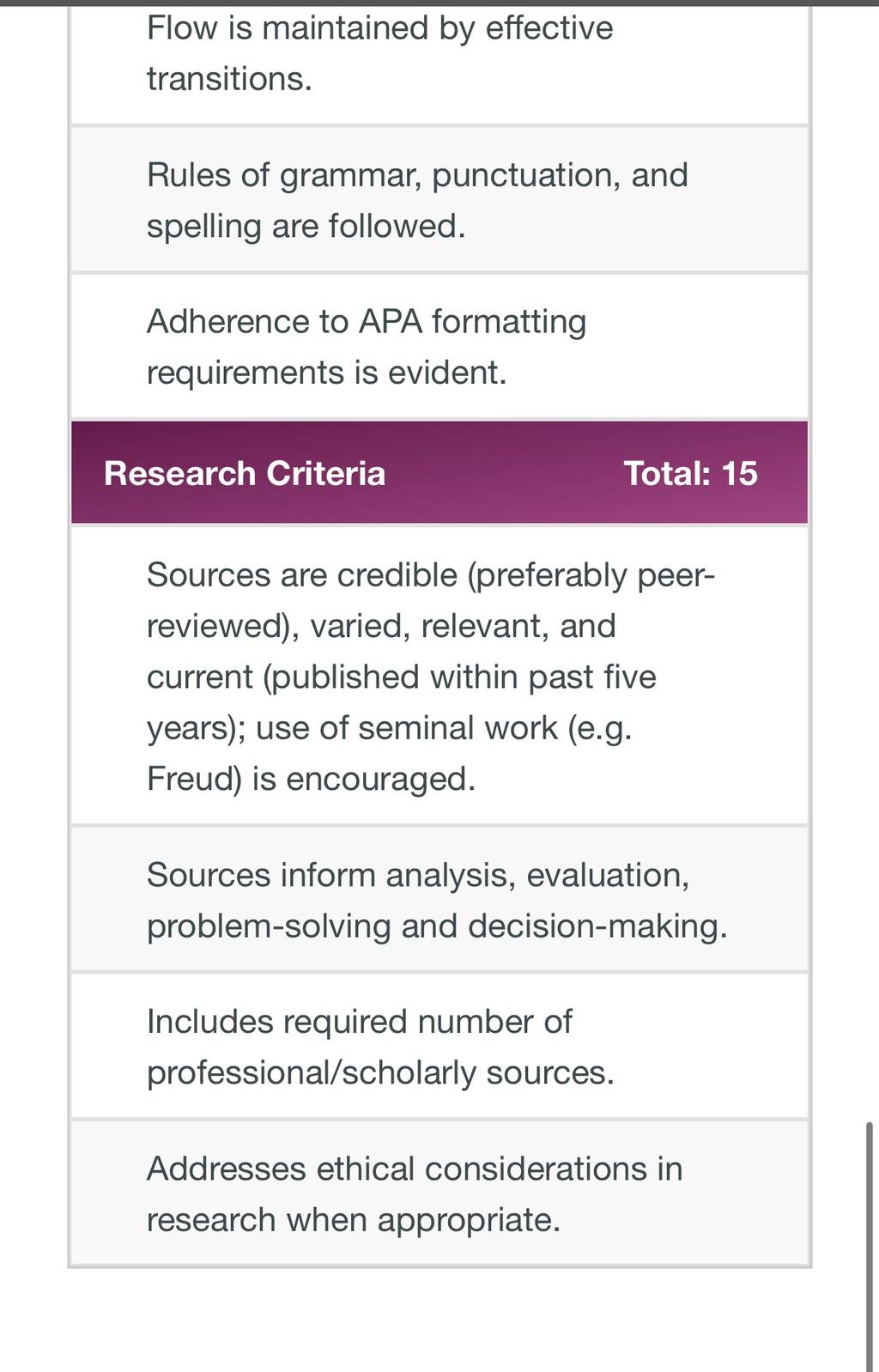Tap 'professional/scholarly sources' text

(380, 1072)
